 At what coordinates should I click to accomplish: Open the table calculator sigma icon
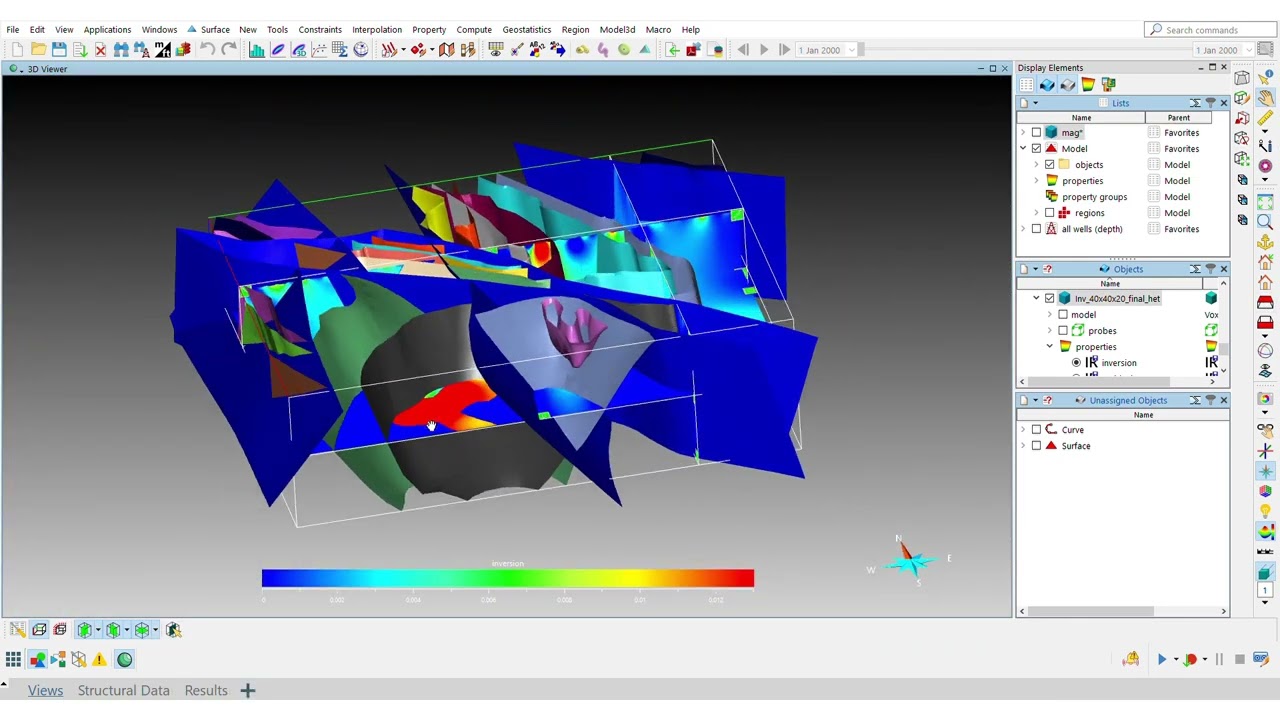click(340, 50)
